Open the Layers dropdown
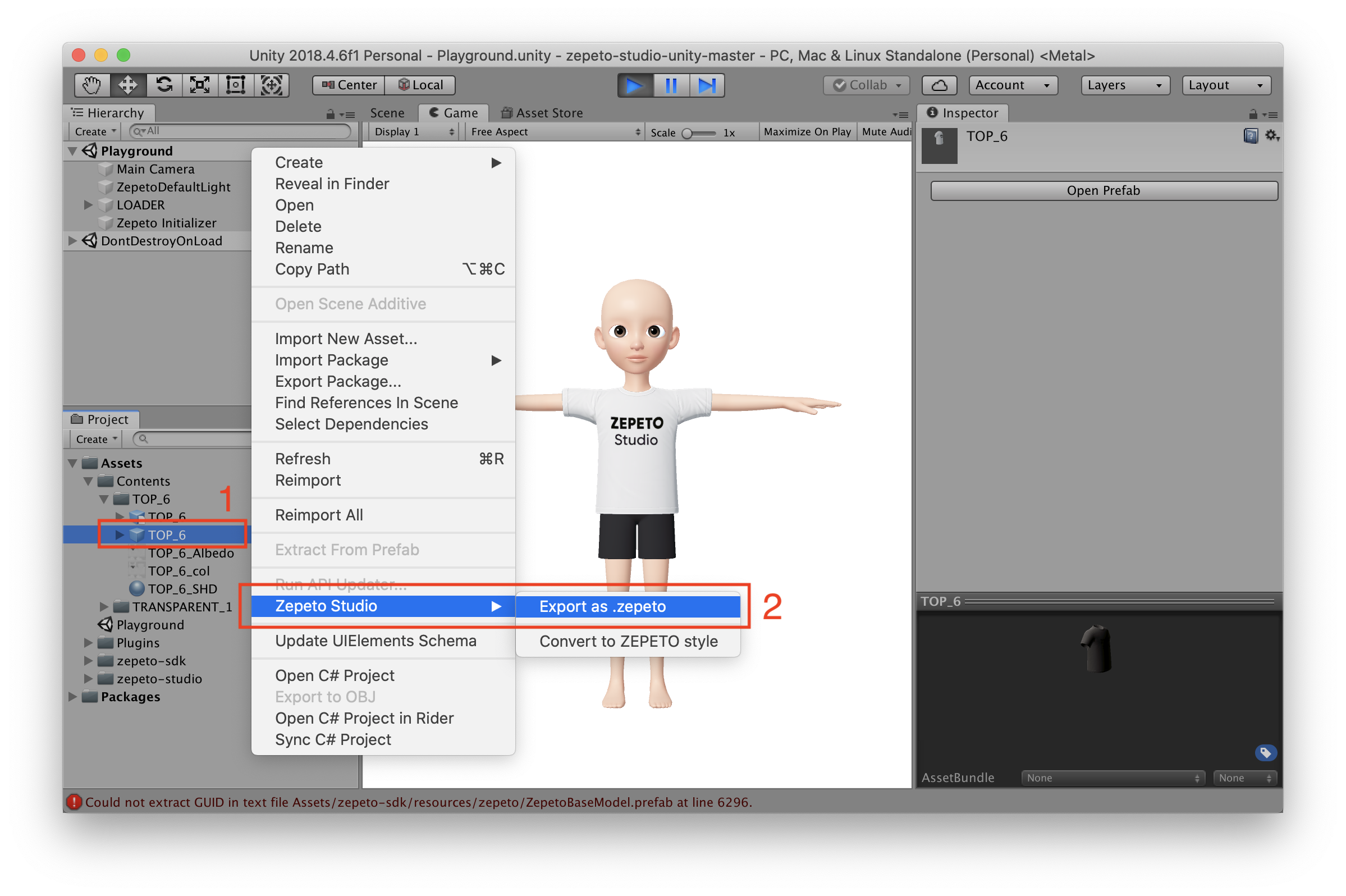The height and width of the screenshot is (896, 1346). pos(1125,85)
